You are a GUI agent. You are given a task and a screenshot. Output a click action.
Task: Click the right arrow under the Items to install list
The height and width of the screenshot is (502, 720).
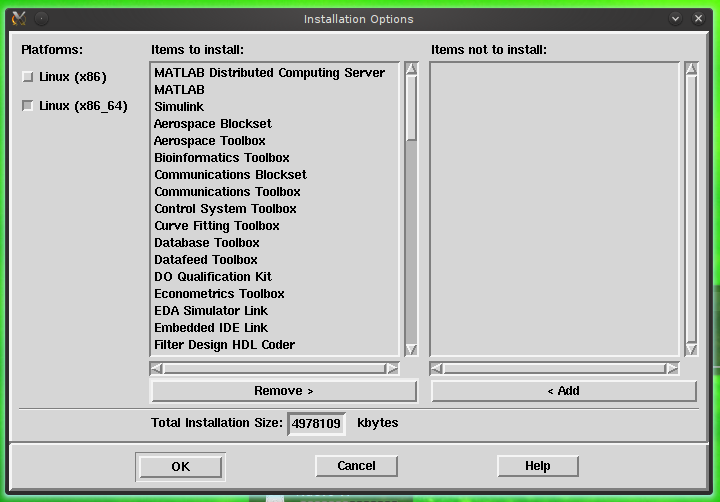pyautogui.click(x=392, y=368)
